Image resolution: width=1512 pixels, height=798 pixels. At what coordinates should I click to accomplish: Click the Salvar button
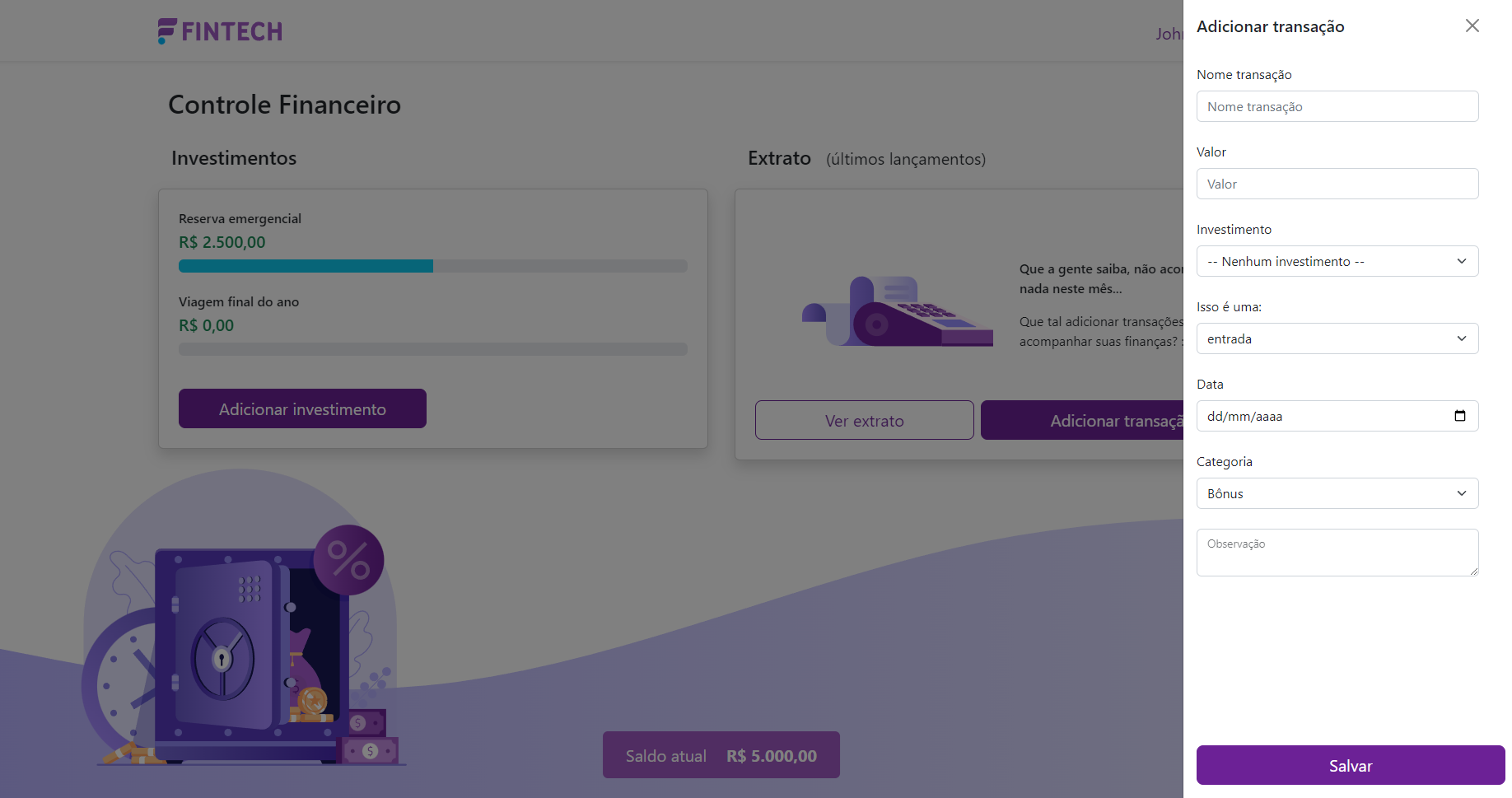[x=1350, y=765]
